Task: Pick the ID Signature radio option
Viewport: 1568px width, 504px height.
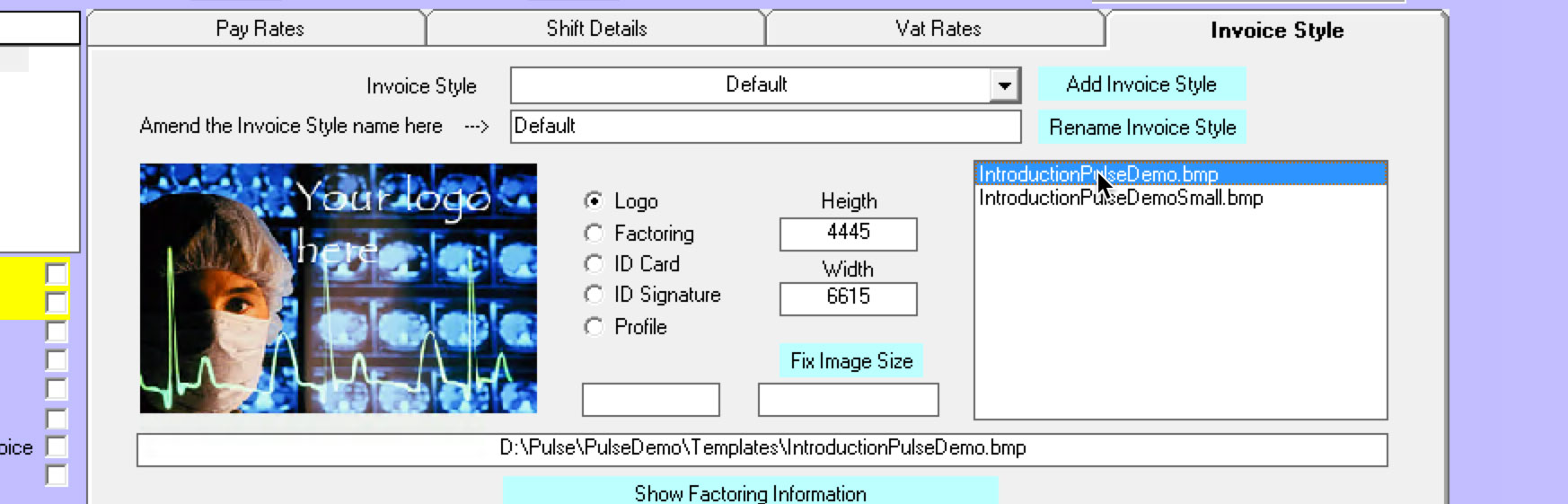Action: (x=594, y=295)
